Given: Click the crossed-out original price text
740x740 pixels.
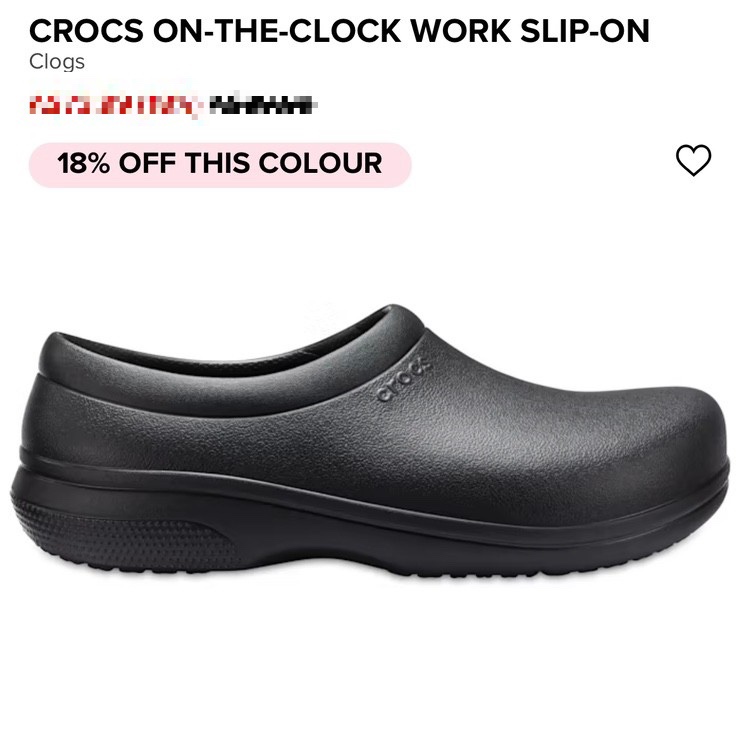Looking at the screenshot, I should coord(262,105).
